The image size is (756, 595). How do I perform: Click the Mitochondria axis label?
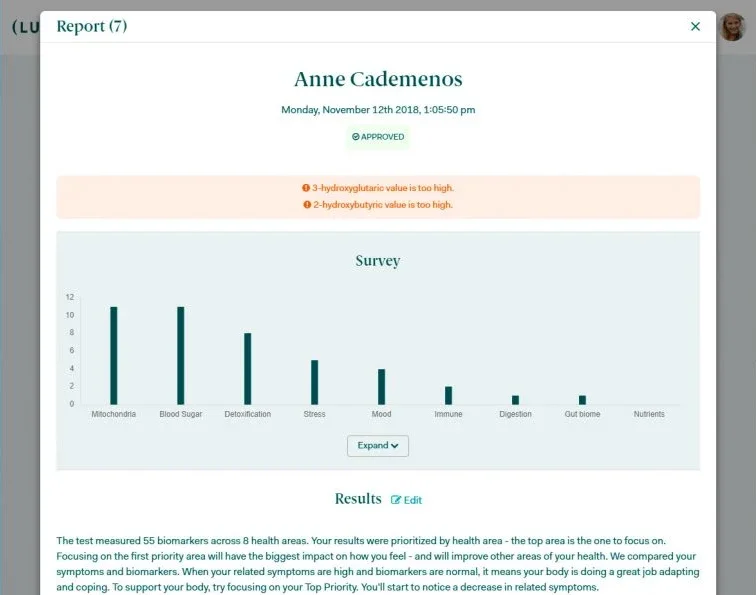pyautogui.click(x=114, y=414)
